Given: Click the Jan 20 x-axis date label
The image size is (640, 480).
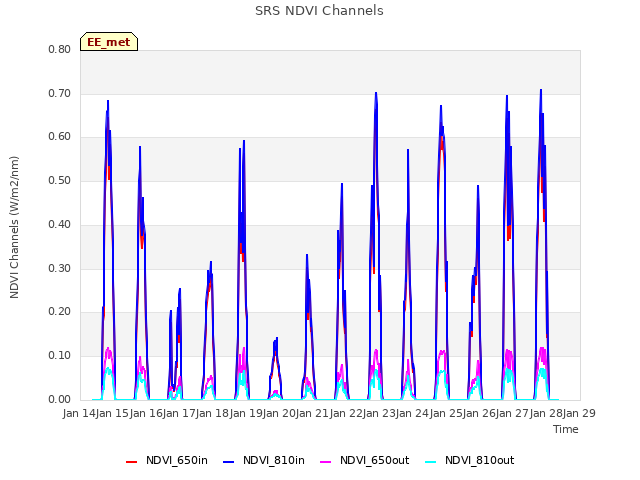Looking at the screenshot, I should click(279, 413).
